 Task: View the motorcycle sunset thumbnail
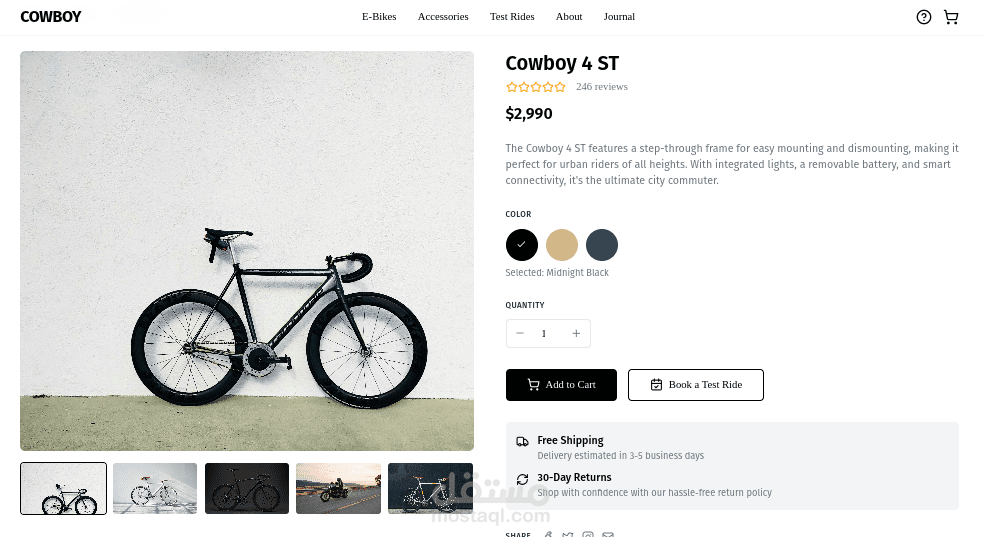pos(338,488)
